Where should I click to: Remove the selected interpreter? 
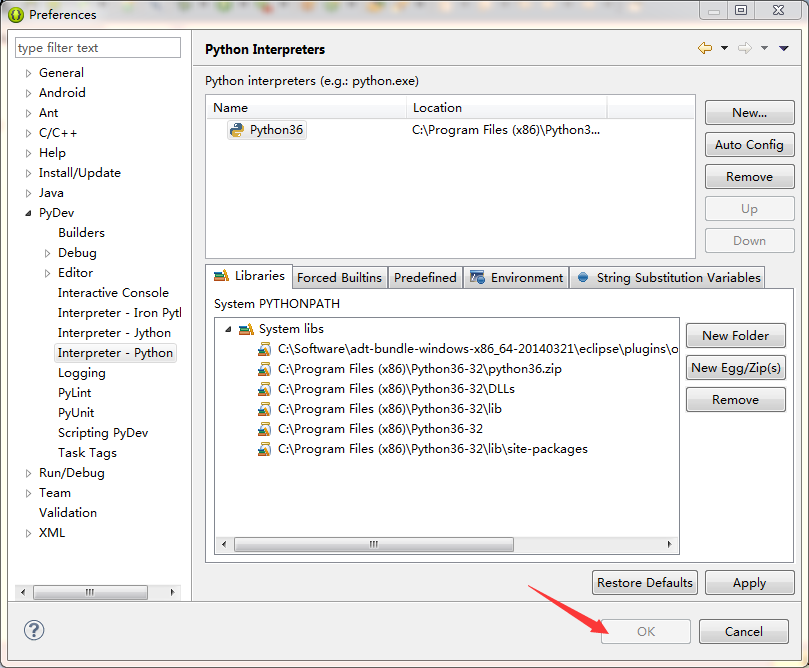[750, 177]
